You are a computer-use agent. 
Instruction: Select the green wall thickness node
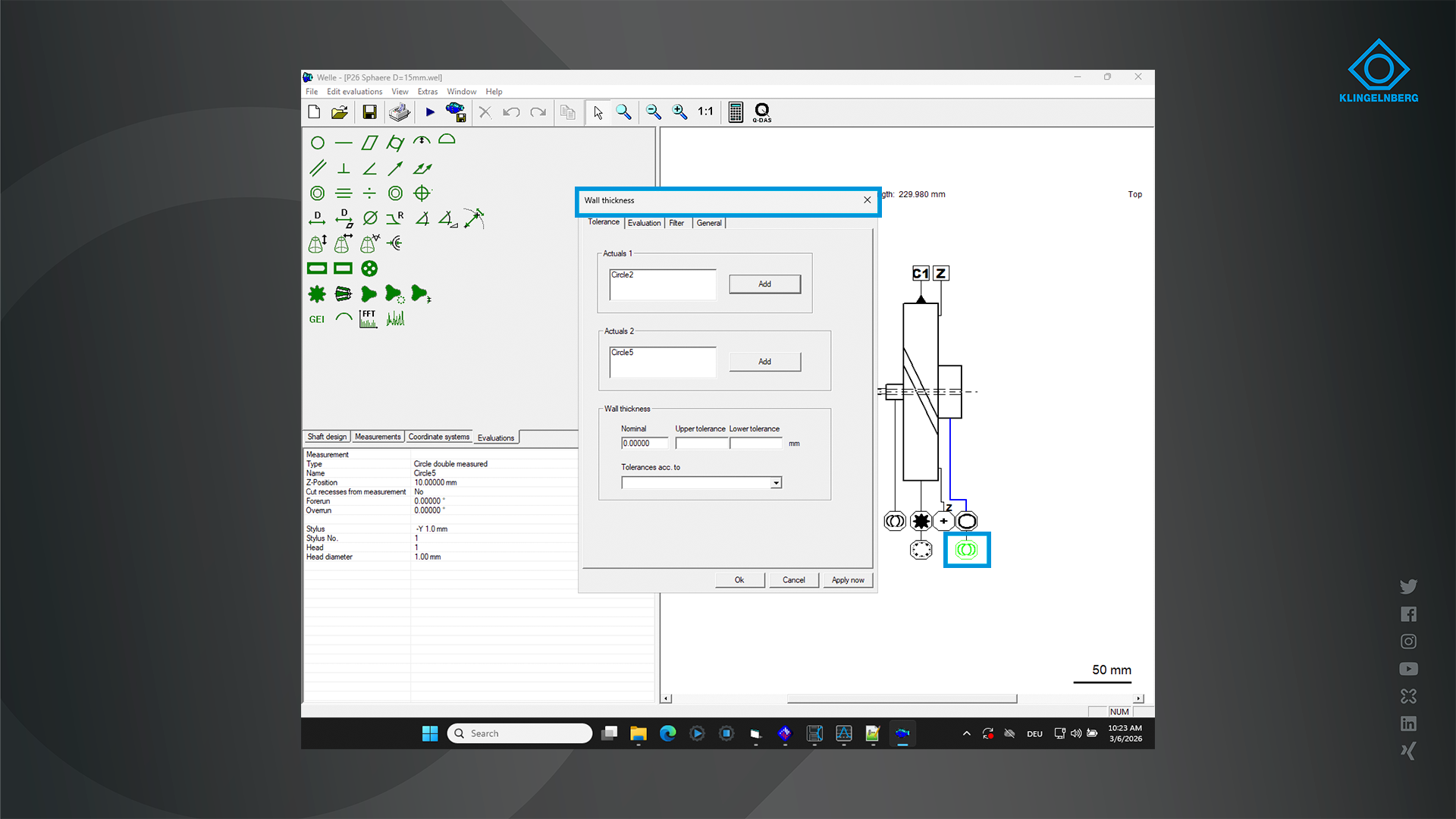coord(966,550)
